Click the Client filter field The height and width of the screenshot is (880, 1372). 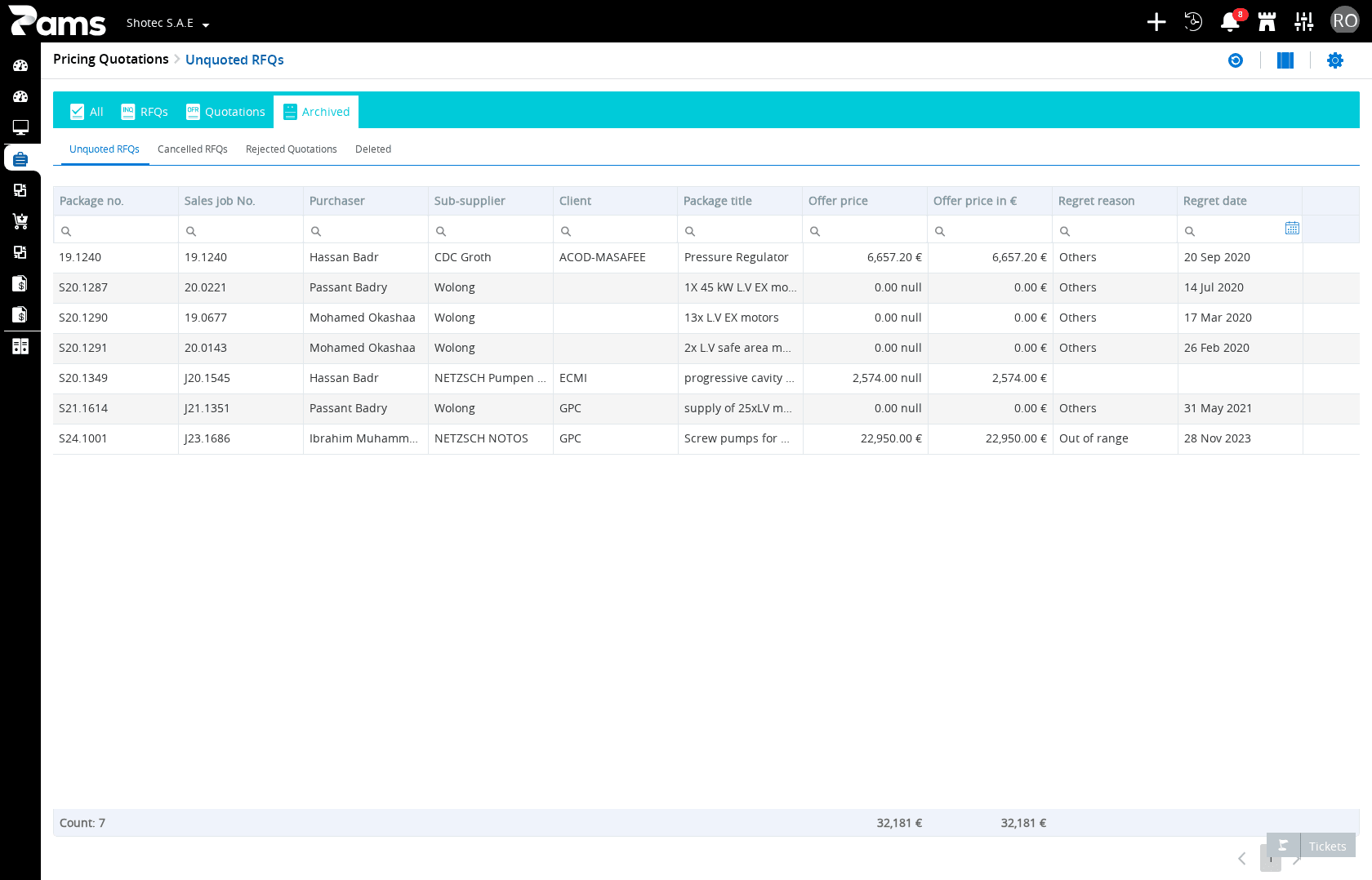(615, 230)
